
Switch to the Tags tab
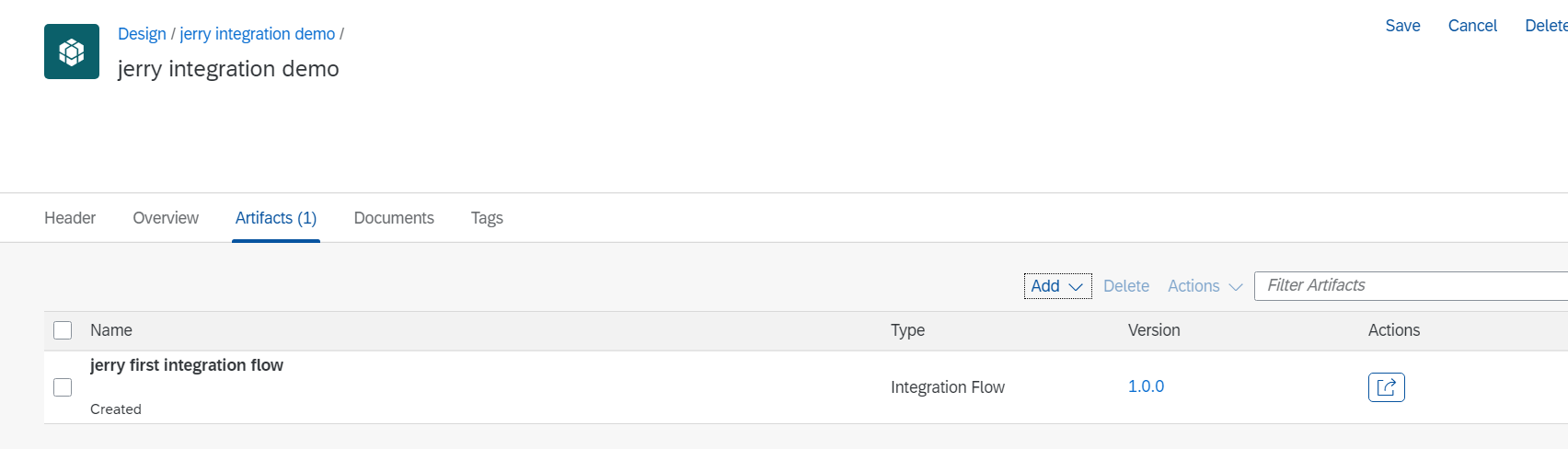point(487,218)
